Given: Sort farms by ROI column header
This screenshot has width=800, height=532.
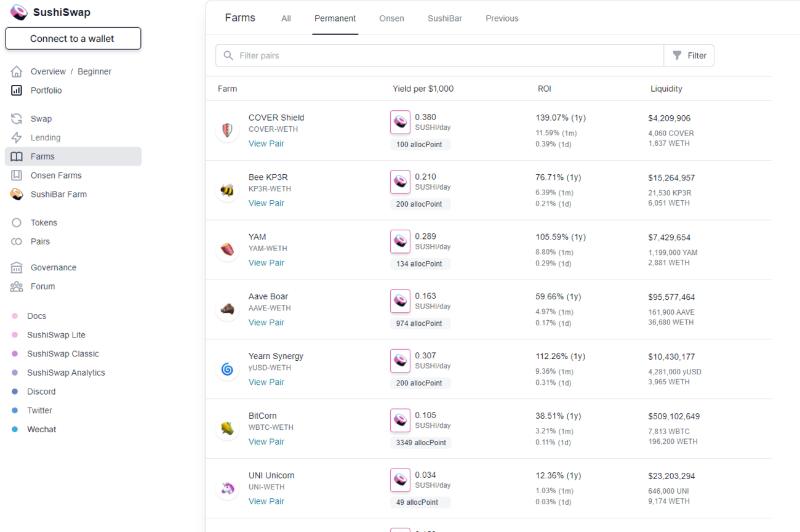Looking at the screenshot, I should (x=544, y=89).
